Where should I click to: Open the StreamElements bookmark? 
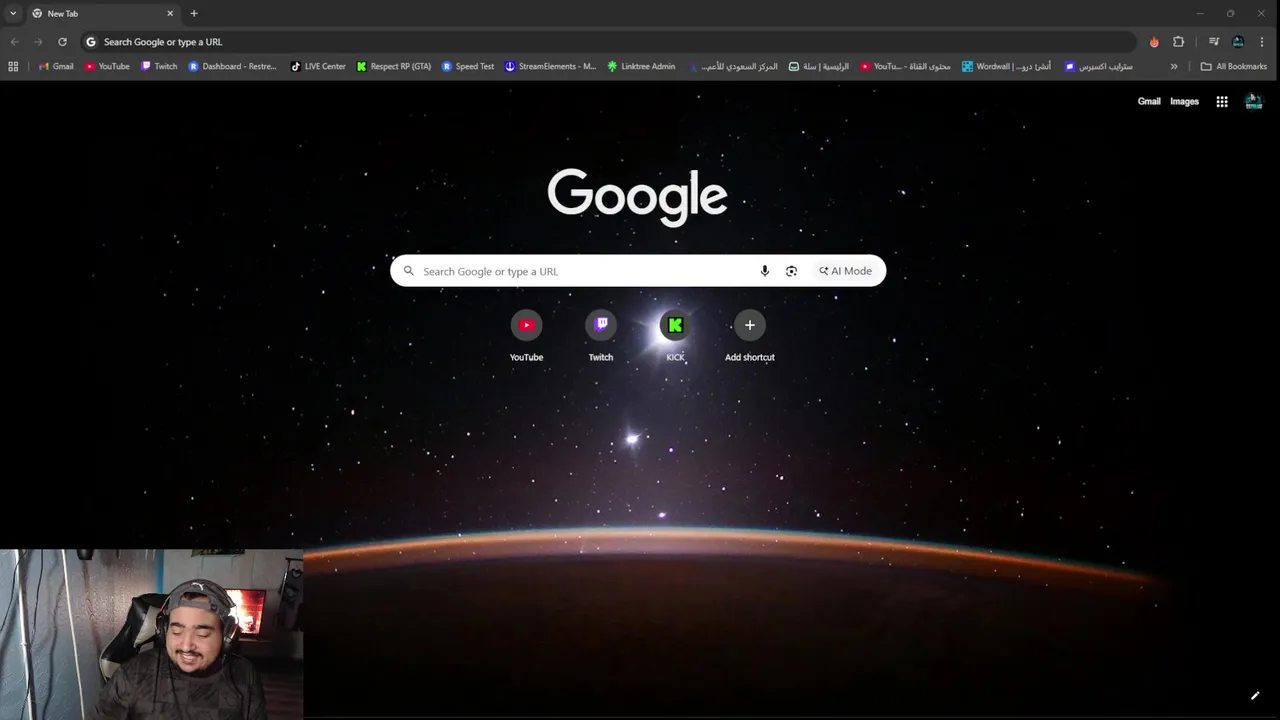550,66
